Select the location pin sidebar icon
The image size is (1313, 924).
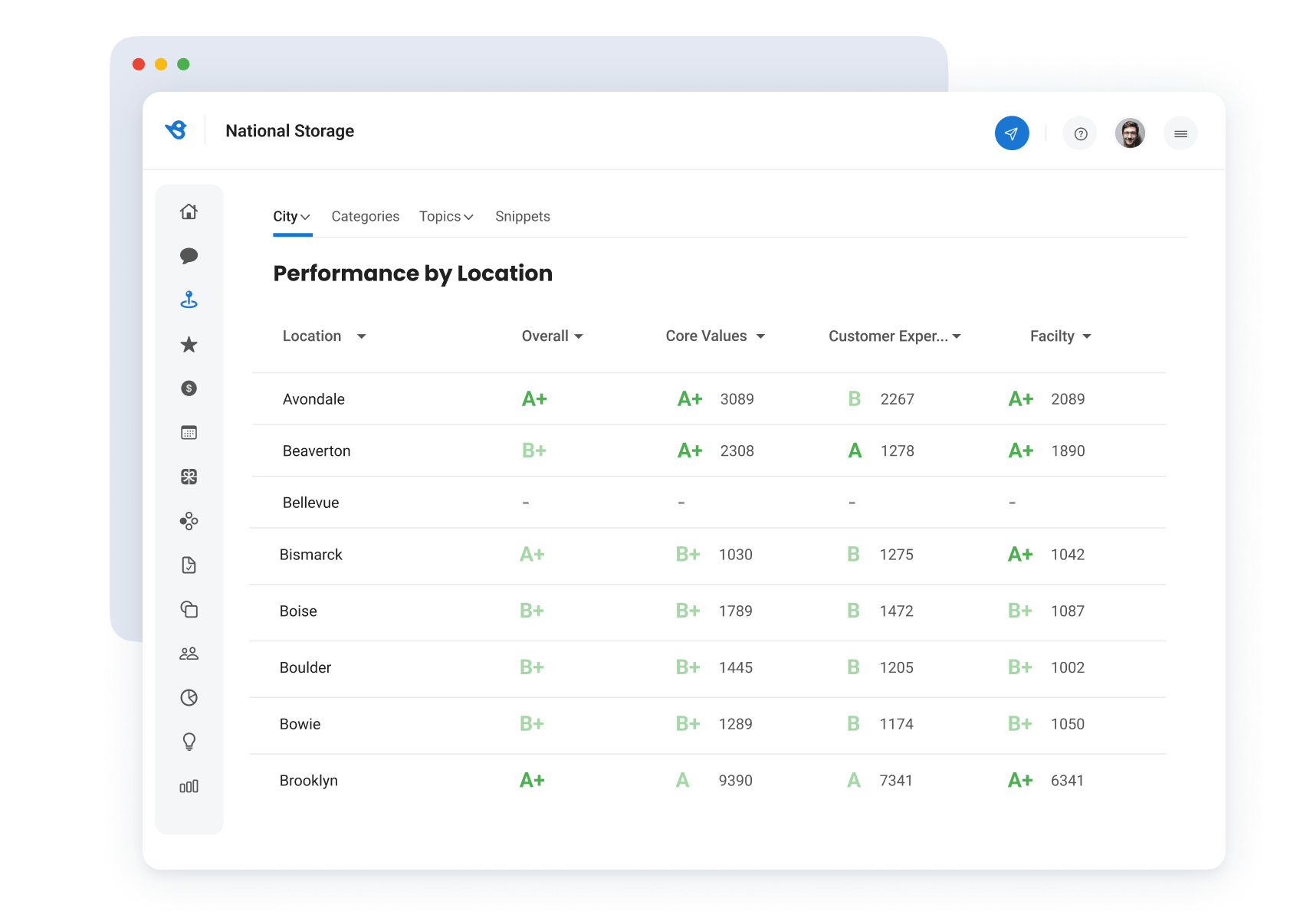coord(189,300)
